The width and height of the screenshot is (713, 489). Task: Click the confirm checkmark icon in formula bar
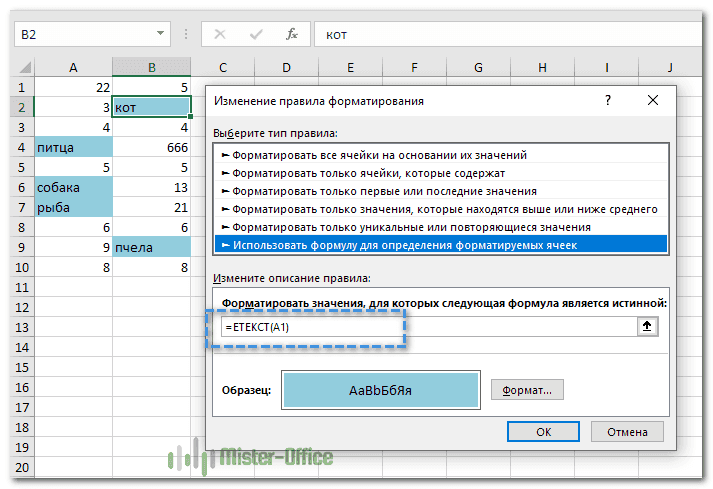pyautogui.click(x=256, y=34)
